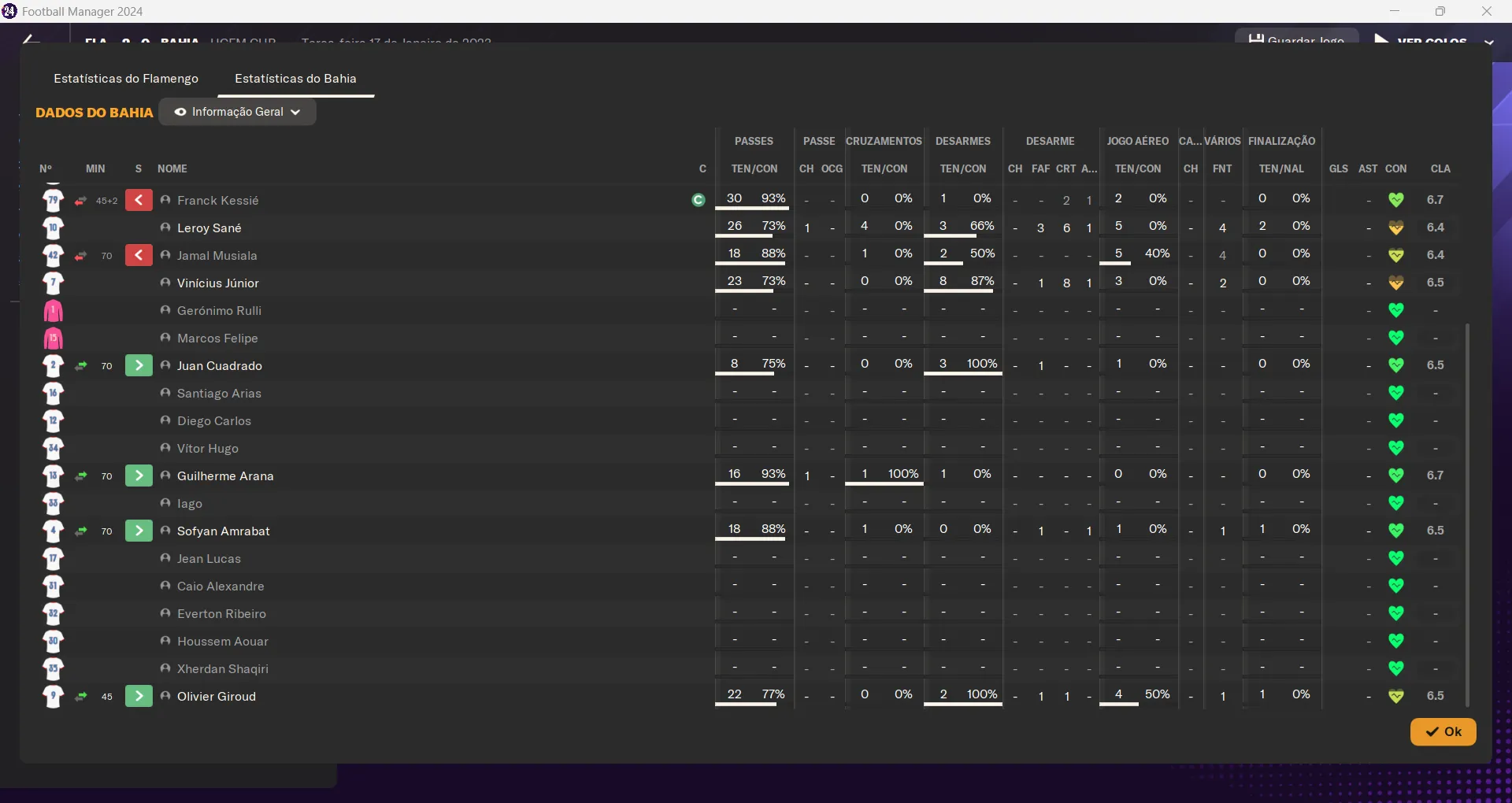This screenshot has height=803, width=1512.
Task: Click the JOGO AÉREO group header
Action: pyautogui.click(x=1138, y=141)
